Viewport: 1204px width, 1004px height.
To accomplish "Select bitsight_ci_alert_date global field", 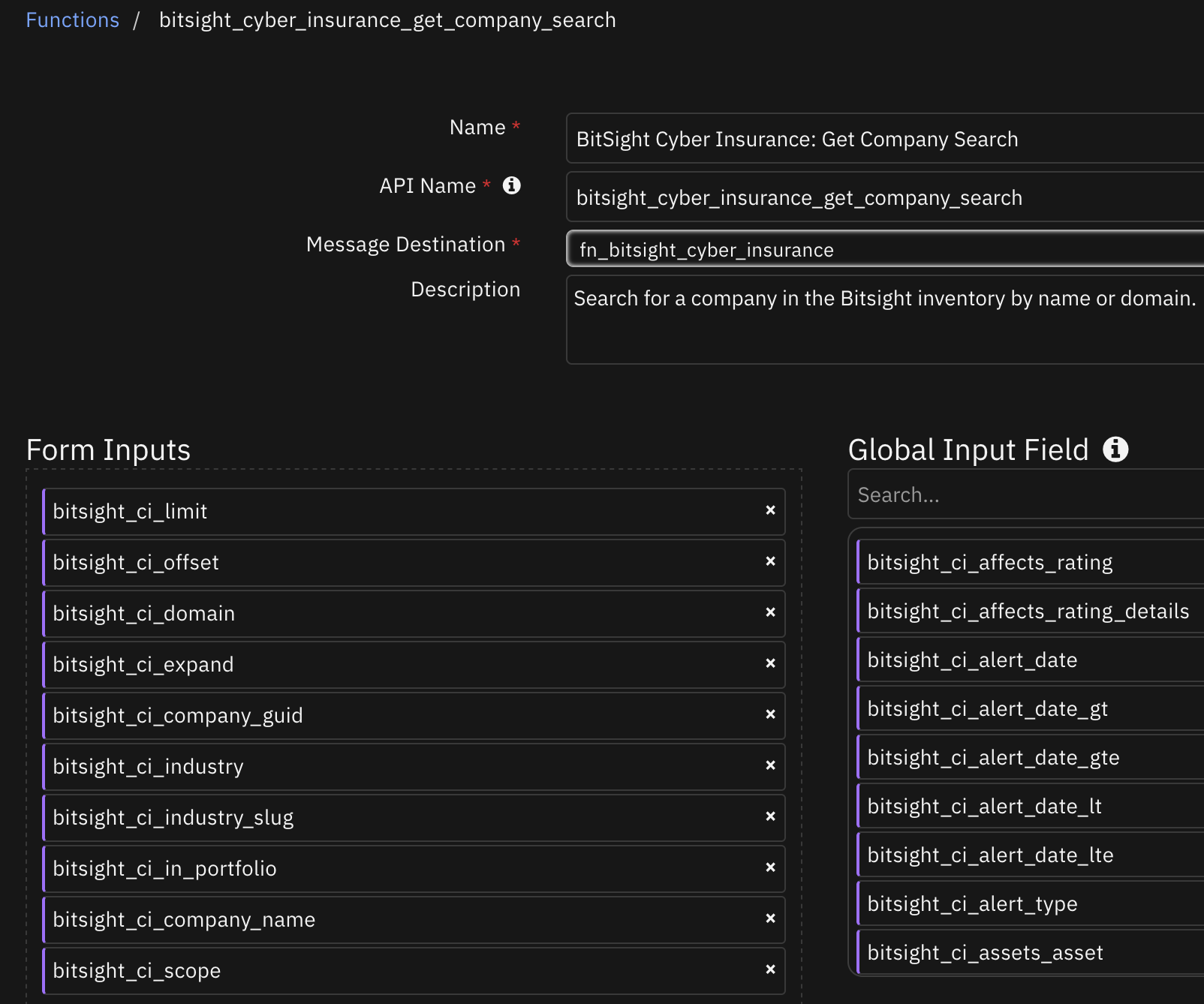I will (1030, 660).
